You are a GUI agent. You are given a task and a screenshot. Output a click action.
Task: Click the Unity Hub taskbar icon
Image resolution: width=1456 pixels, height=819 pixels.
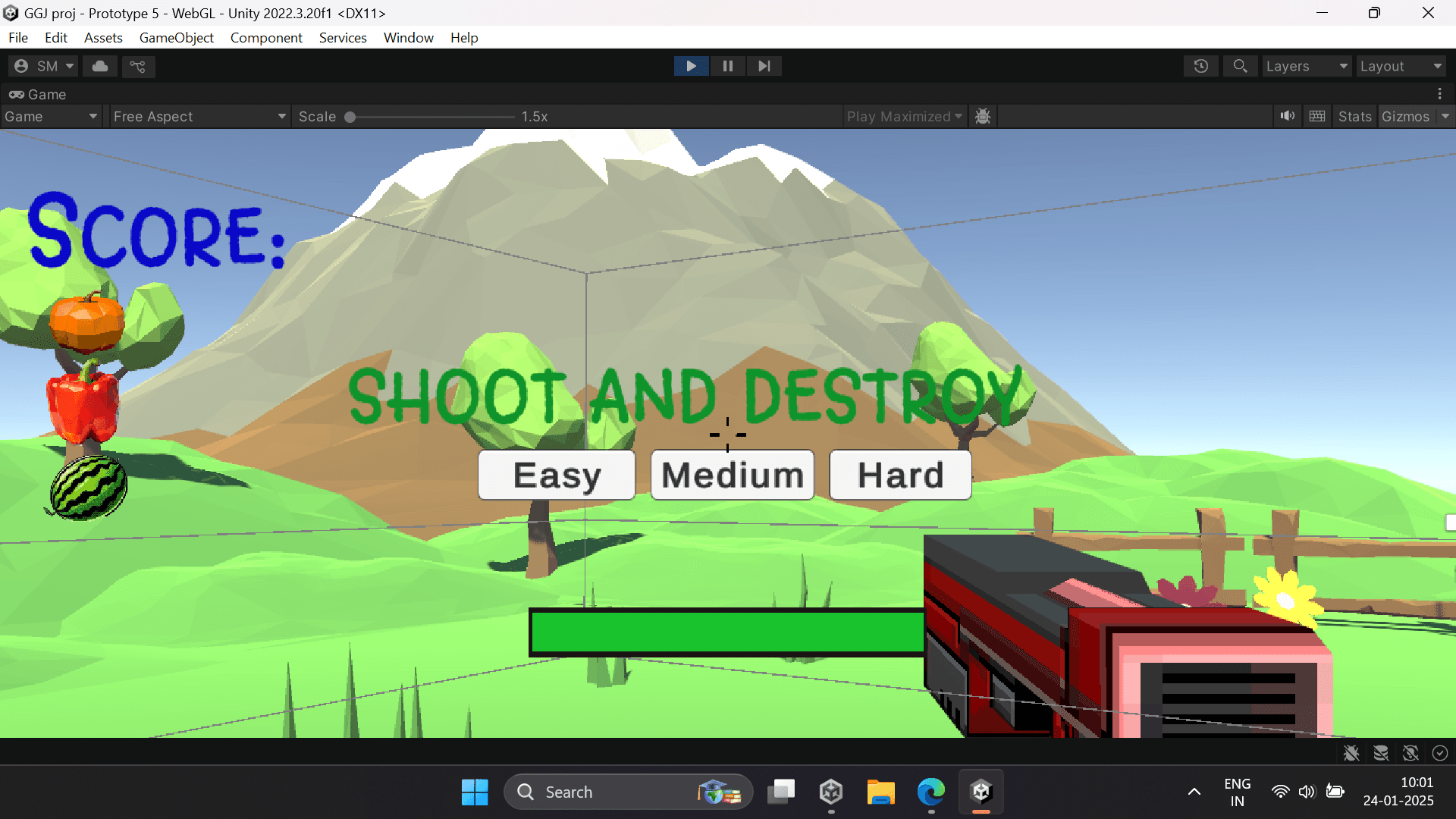tap(831, 792)
